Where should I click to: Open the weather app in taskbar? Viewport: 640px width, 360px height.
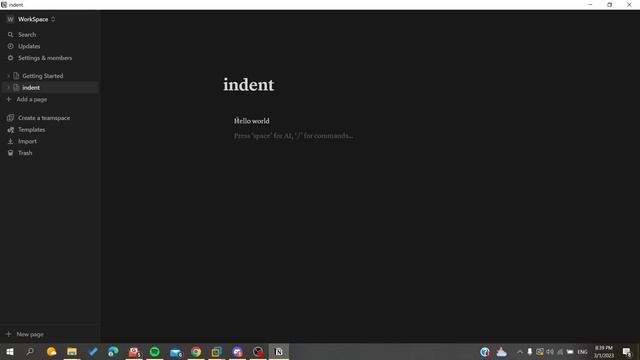pyautogui.click(x=51, y=351)
